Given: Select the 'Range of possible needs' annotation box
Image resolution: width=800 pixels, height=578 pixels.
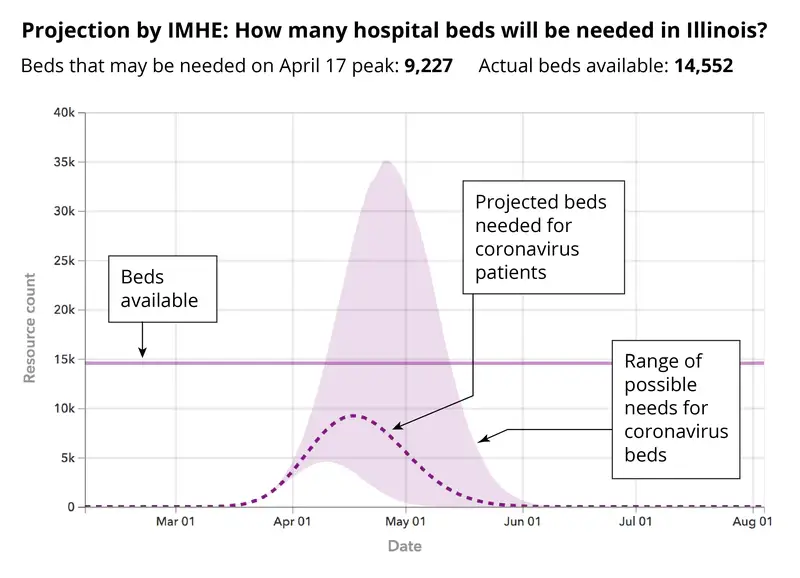Looking at the screenshot, I should 676,408.
